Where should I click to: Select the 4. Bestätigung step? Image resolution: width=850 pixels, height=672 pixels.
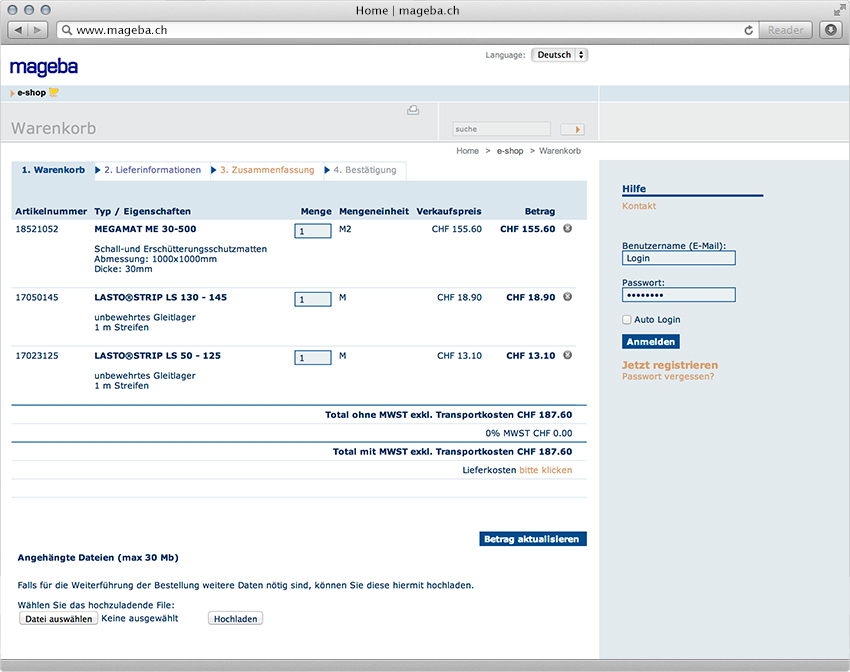tap(365, 170)
